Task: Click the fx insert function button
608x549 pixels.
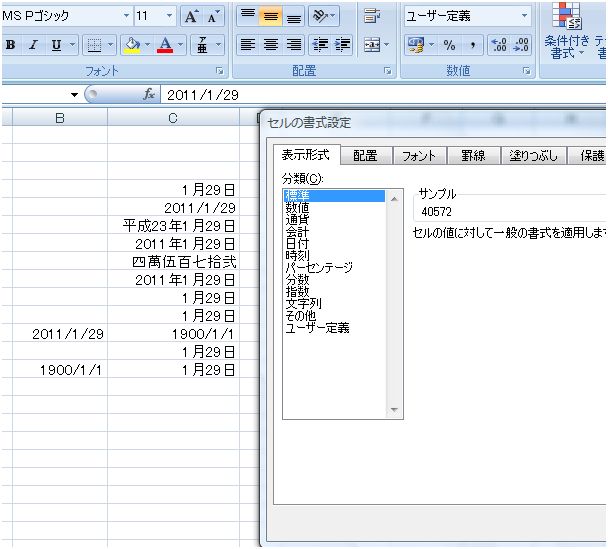Action: pos(149,94)
